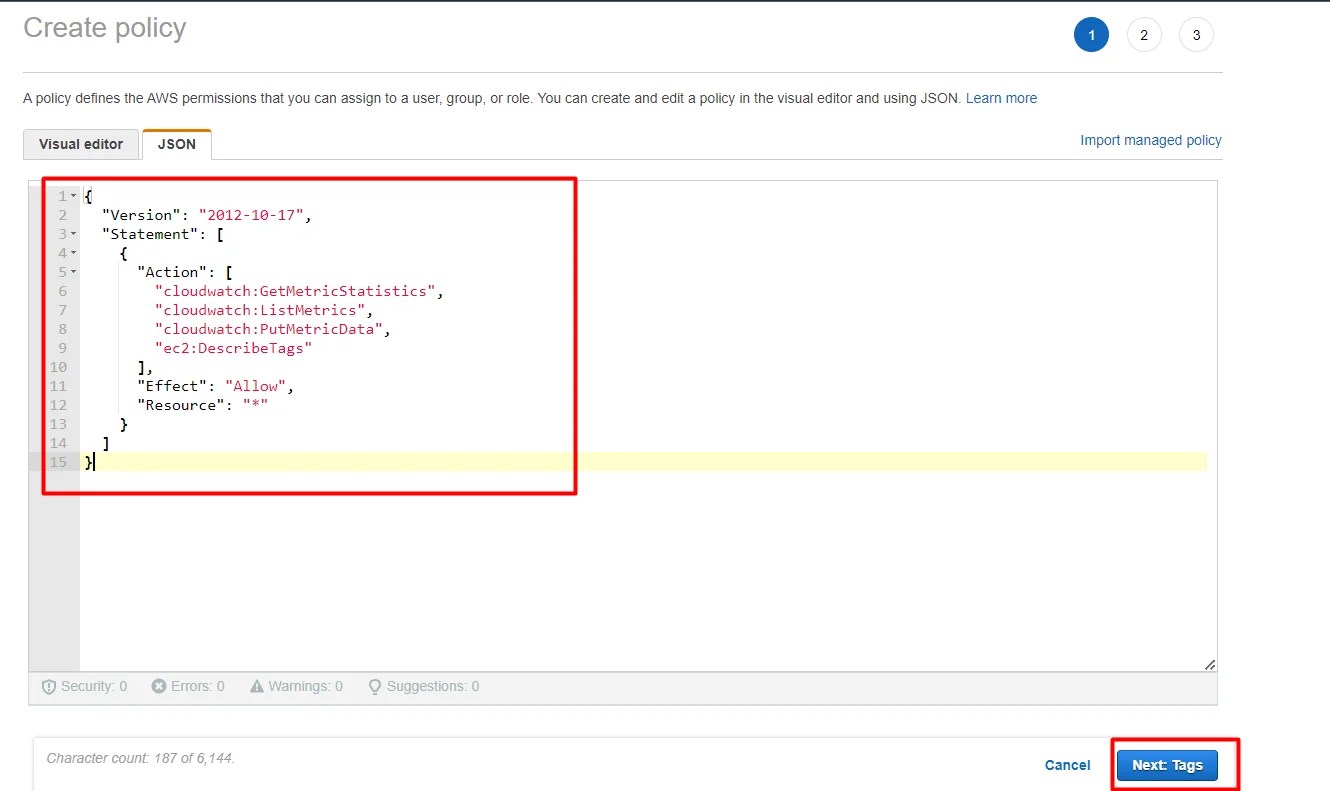Switch to the JSON tab
The width and height of the screenshot is (1330, 791).
176,144
